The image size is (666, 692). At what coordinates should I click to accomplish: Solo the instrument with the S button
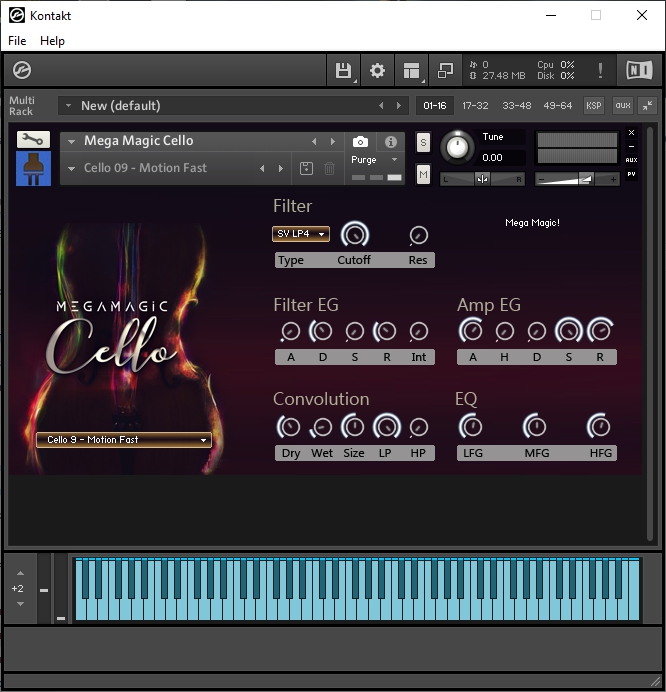[423, 143]
